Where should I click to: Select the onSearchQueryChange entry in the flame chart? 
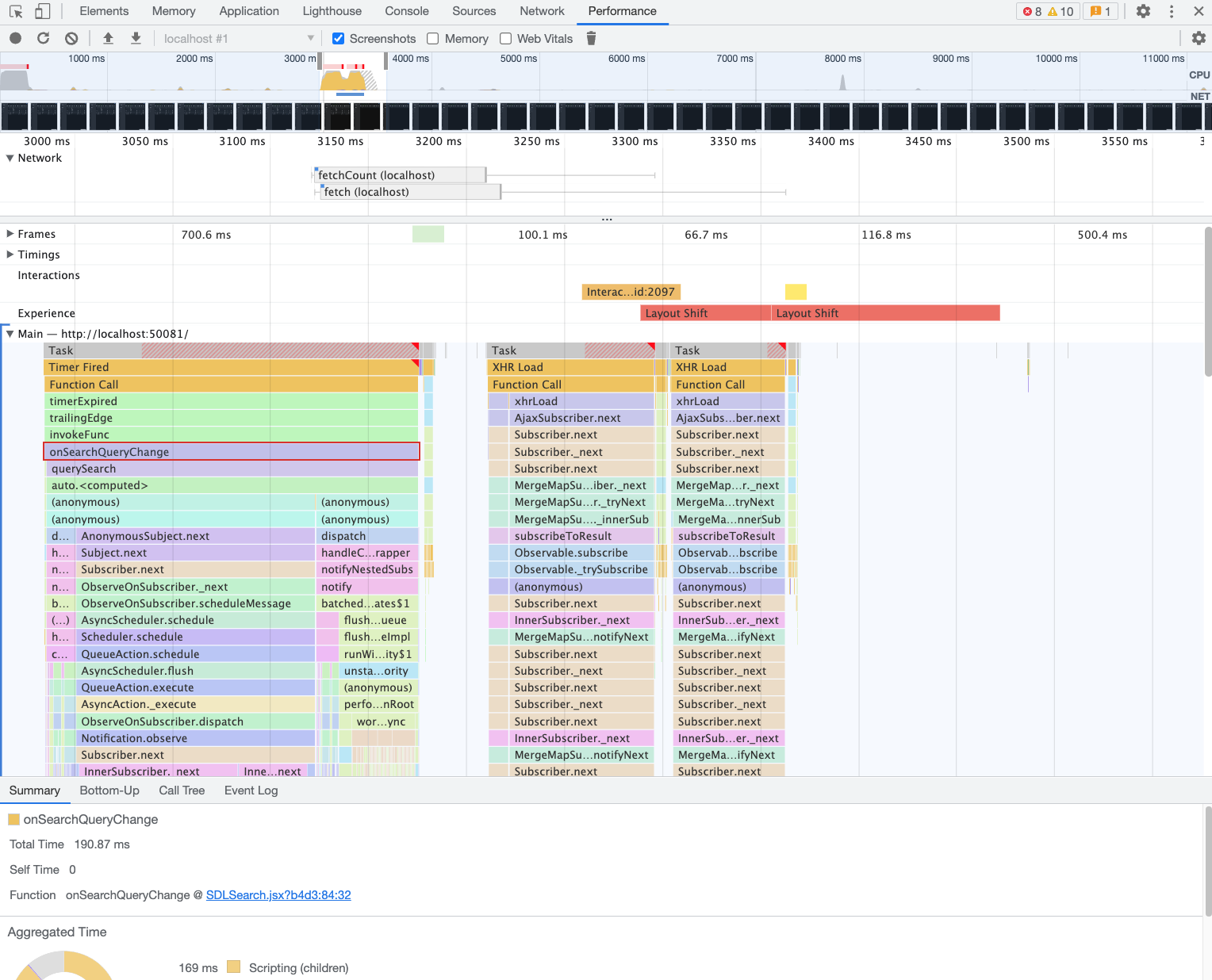231,451
